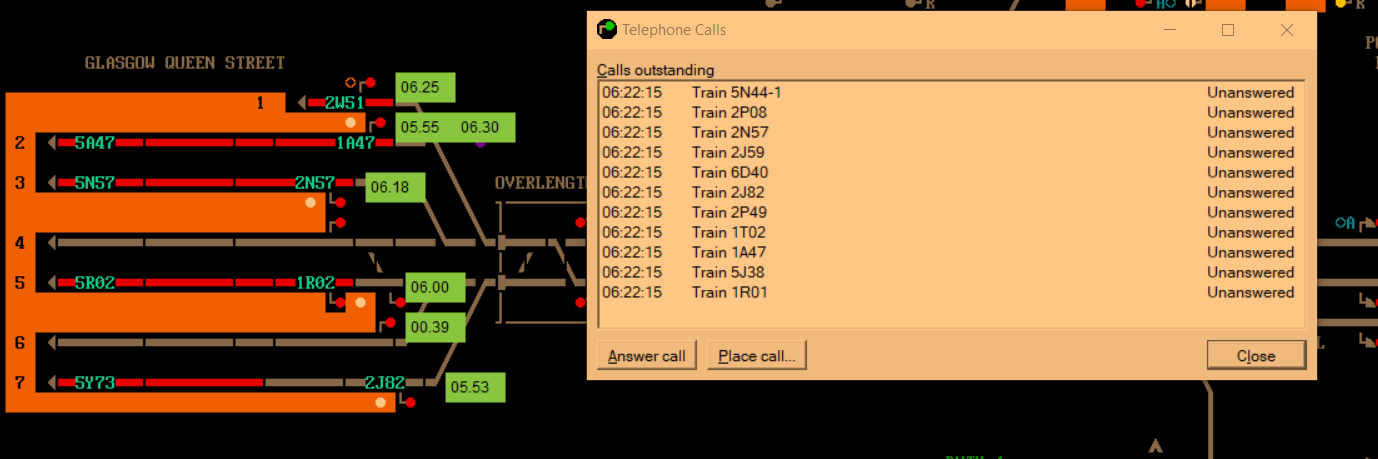Select the call from Train 1R01
1378x459 pixels.
[x=950, y=293]
